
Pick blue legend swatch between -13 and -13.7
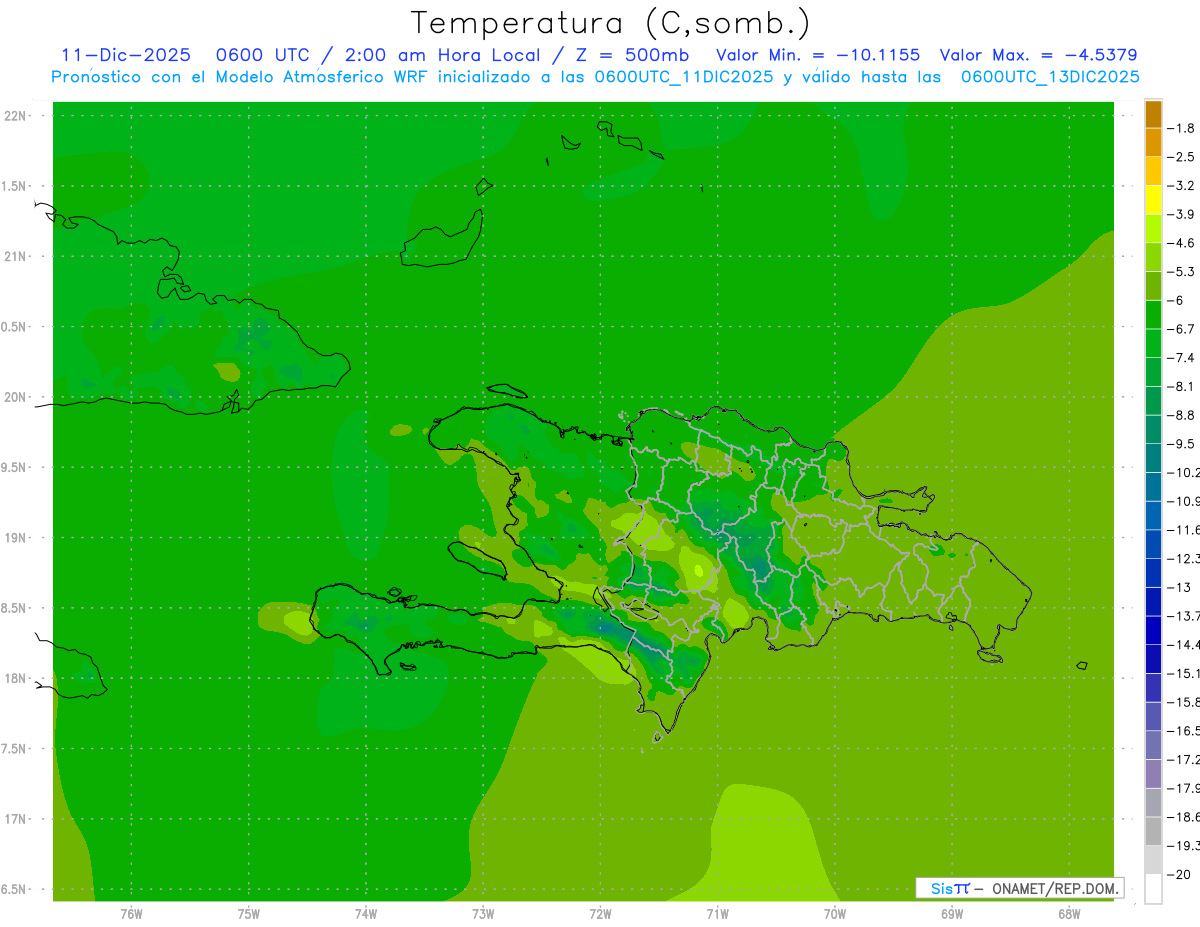pos(1153,601)
